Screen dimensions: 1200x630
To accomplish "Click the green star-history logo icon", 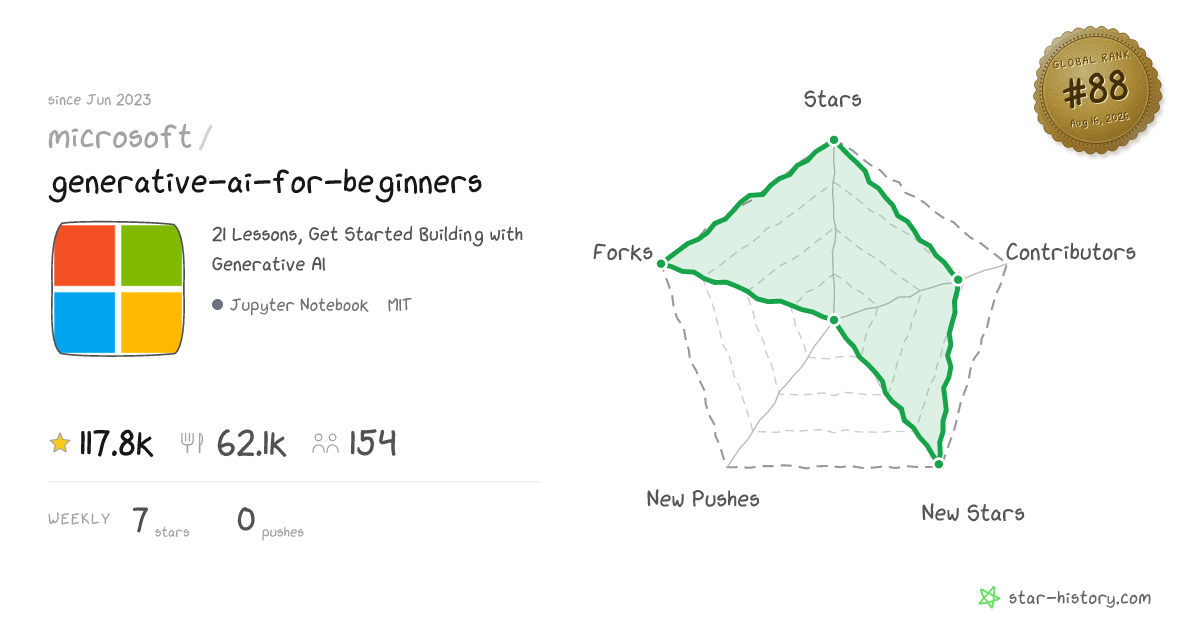I will (x=989, y=598).
